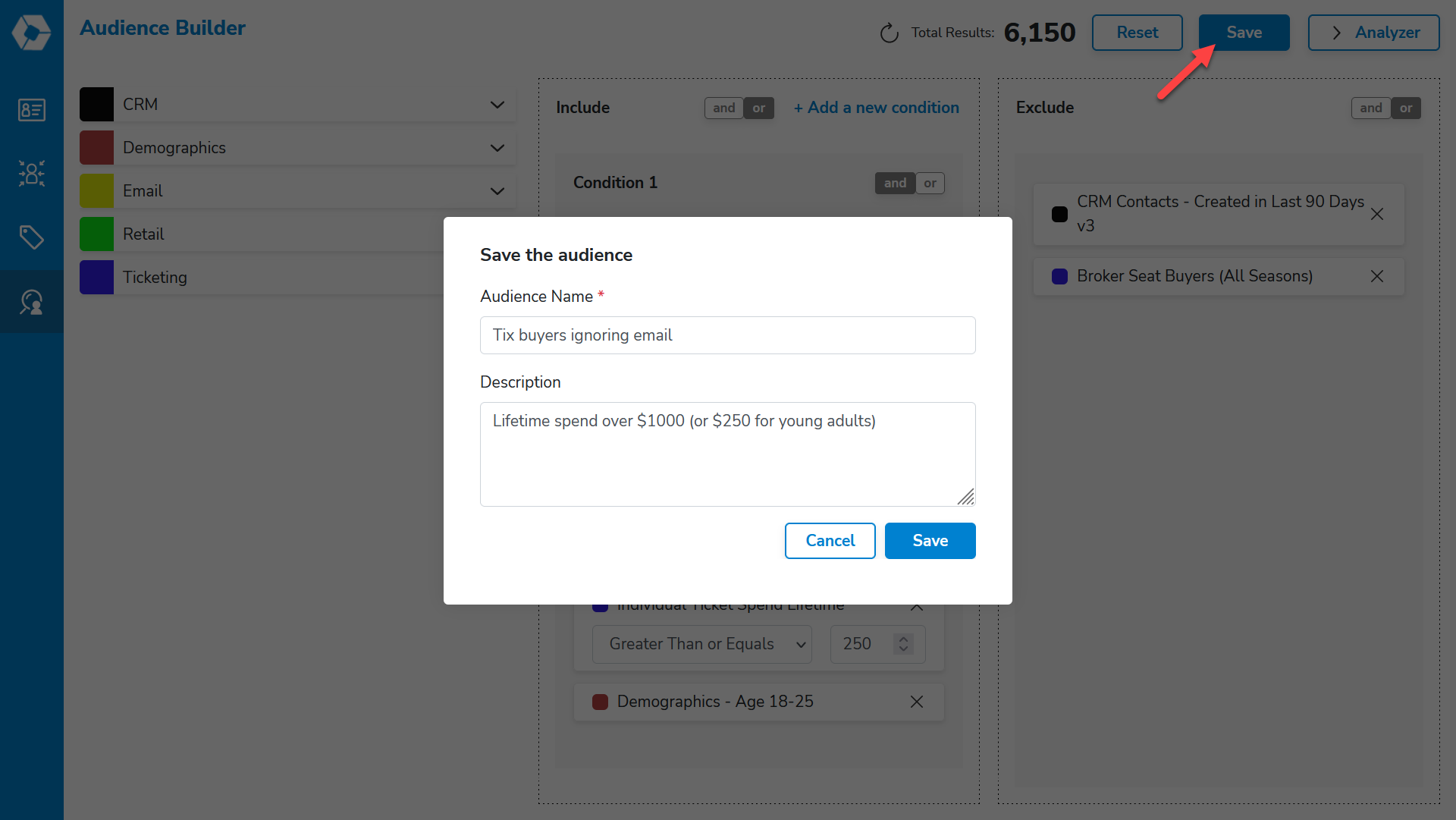Click 'Demographics - Age 18-25' text
The width and height of the screenshot is (1456, 820).
[x=714, y=702]
